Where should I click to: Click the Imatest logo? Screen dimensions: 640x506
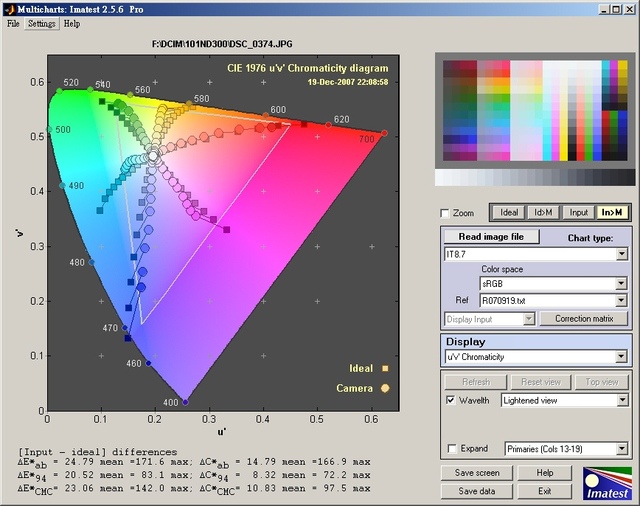pos(607,484)
